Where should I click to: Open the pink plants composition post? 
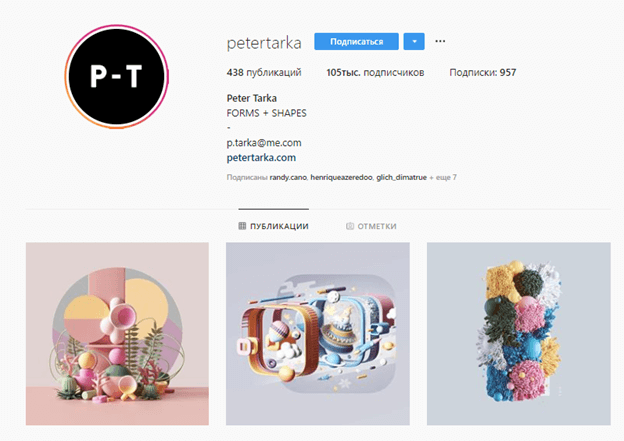tap(117, 334)
